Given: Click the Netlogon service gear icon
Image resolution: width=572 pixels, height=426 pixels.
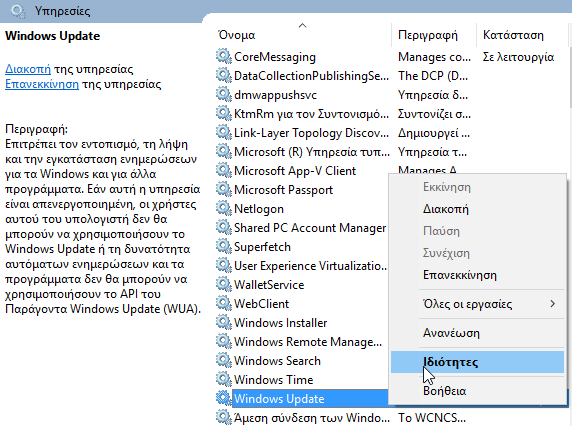Looking at the screenshot, I should click(x=224, y=209).
